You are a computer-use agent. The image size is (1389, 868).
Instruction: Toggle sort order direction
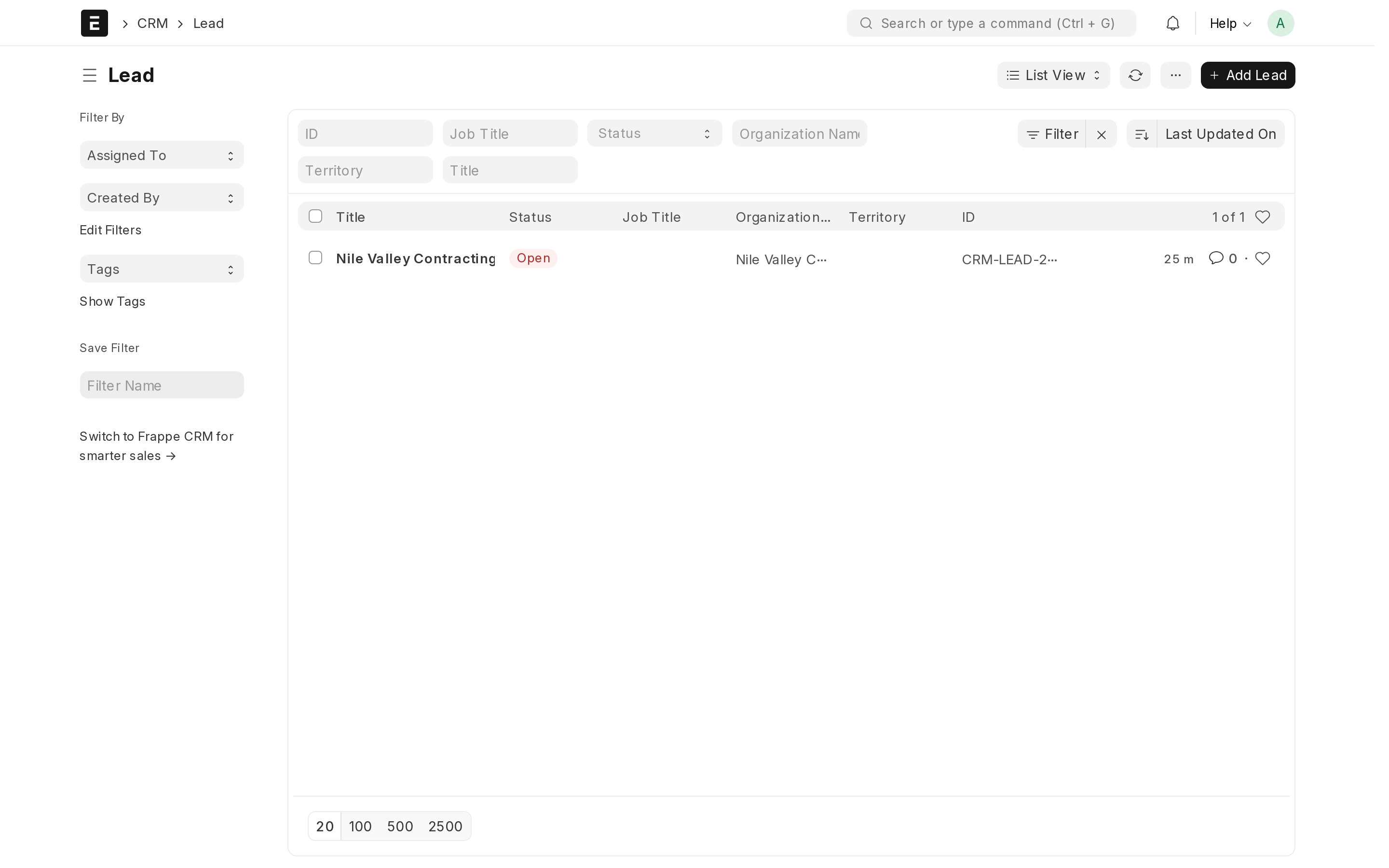point(1142,134)
